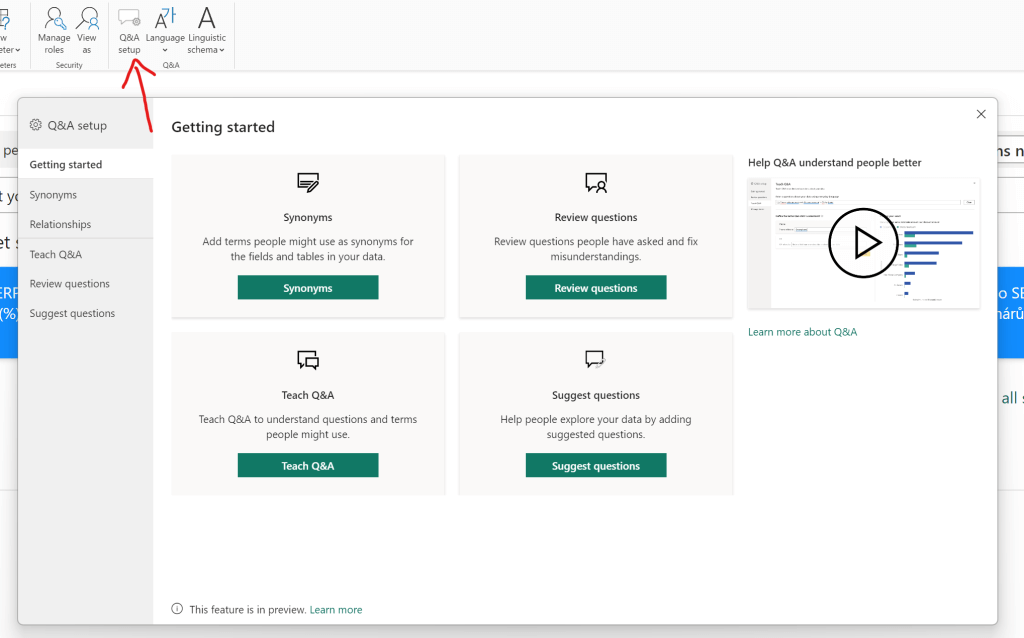
Task: Click the Review questions card icon
Action: (596, 183)
